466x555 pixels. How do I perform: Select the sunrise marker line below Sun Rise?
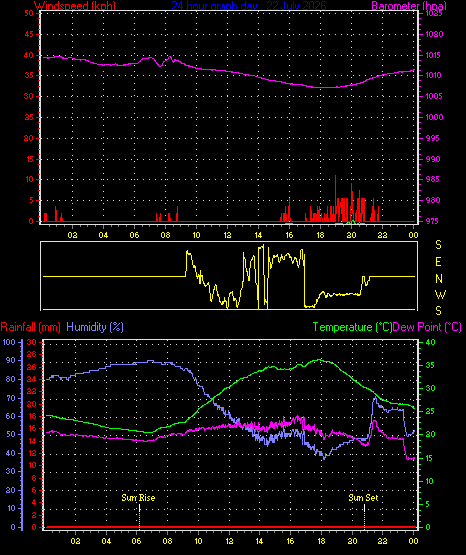coord(139,516)
